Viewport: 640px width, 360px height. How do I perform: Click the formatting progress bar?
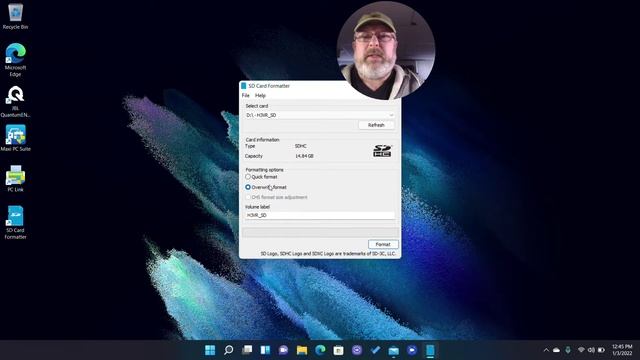coord(320,232)
